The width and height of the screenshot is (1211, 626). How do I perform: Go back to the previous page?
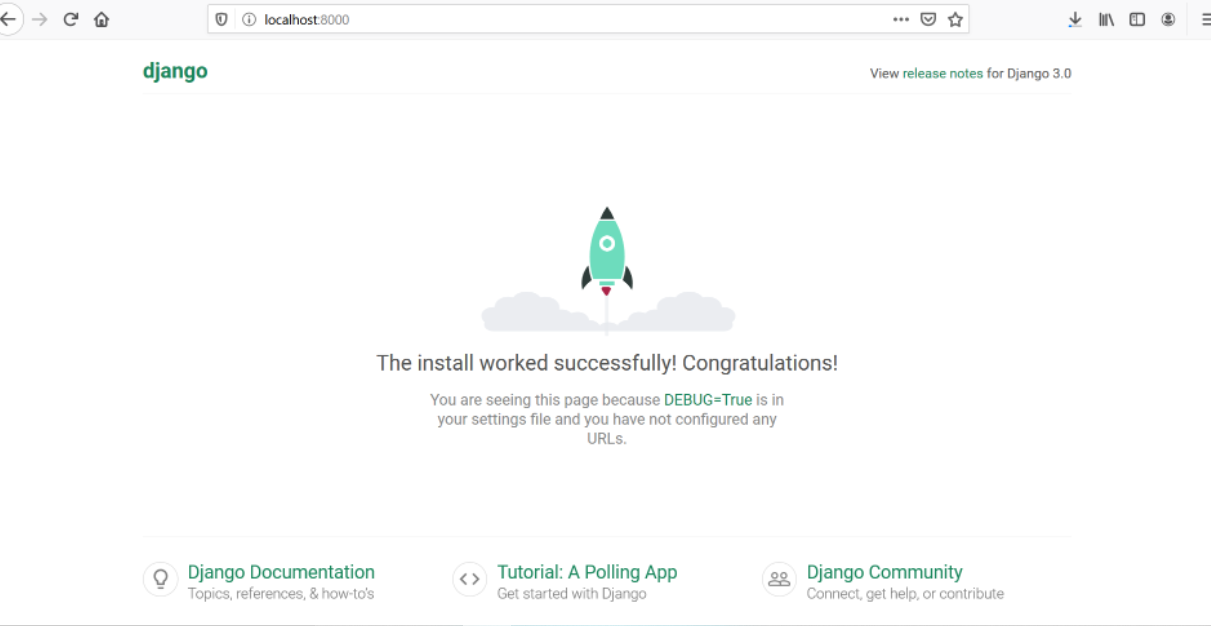pyautogui.click(x=7, y=19)
